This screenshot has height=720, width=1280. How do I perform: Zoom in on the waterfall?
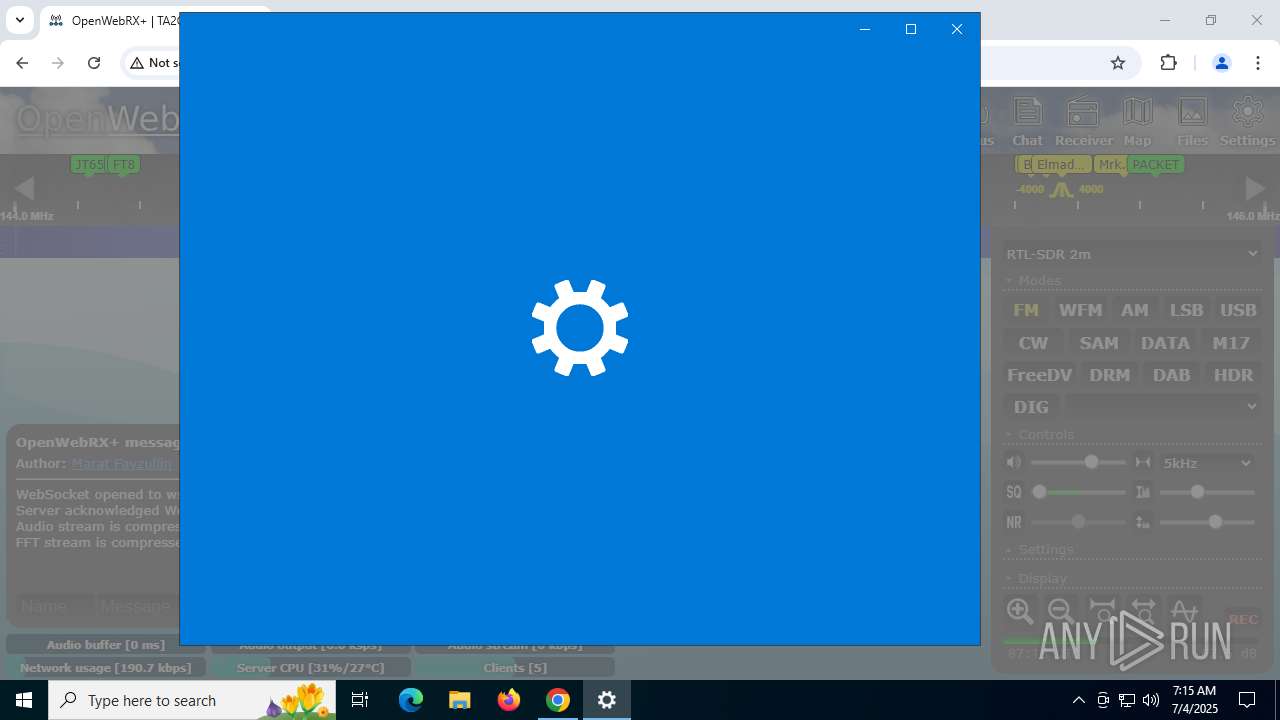point(1020,611)
